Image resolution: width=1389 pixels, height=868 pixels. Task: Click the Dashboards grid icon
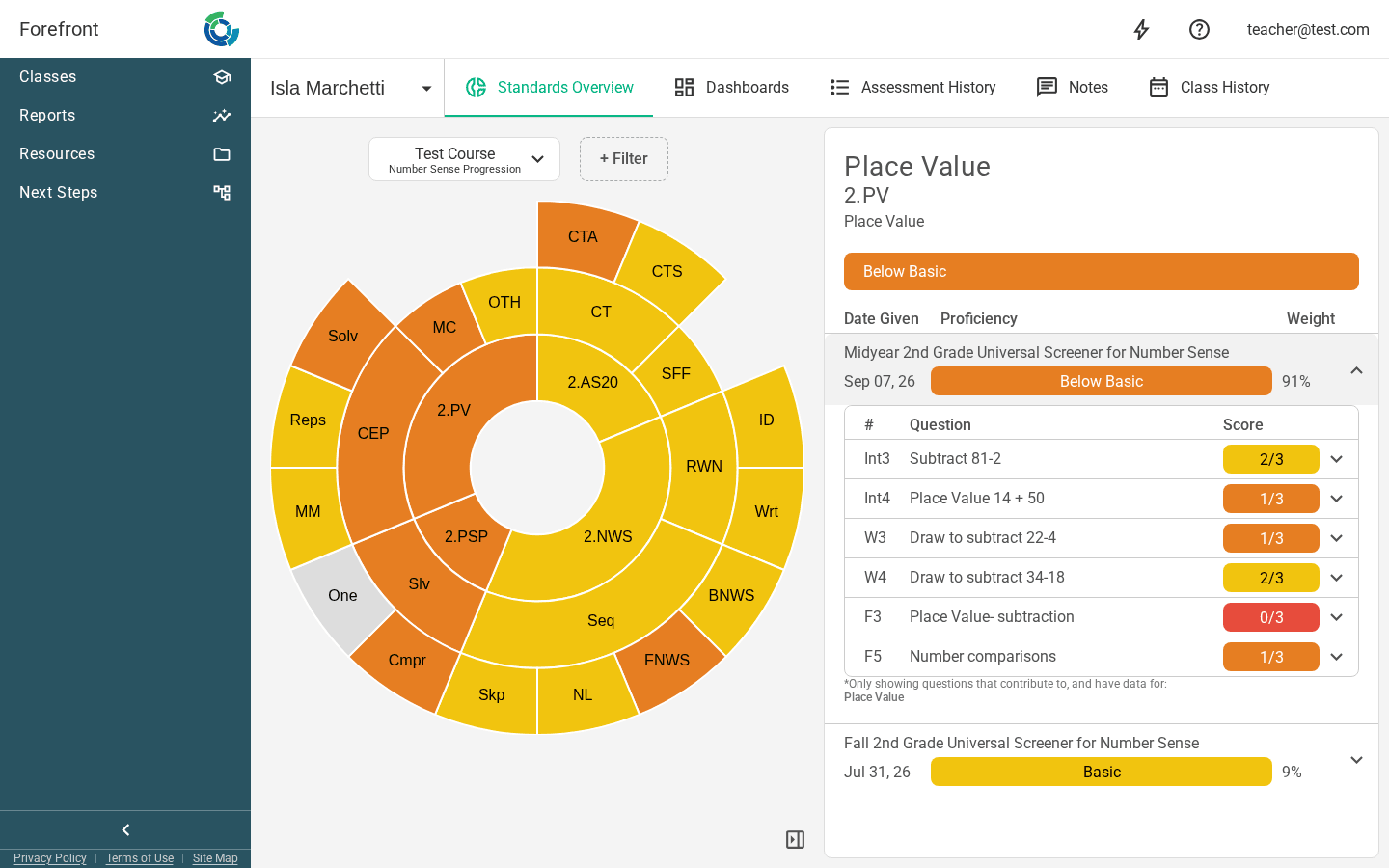point(684,88)
